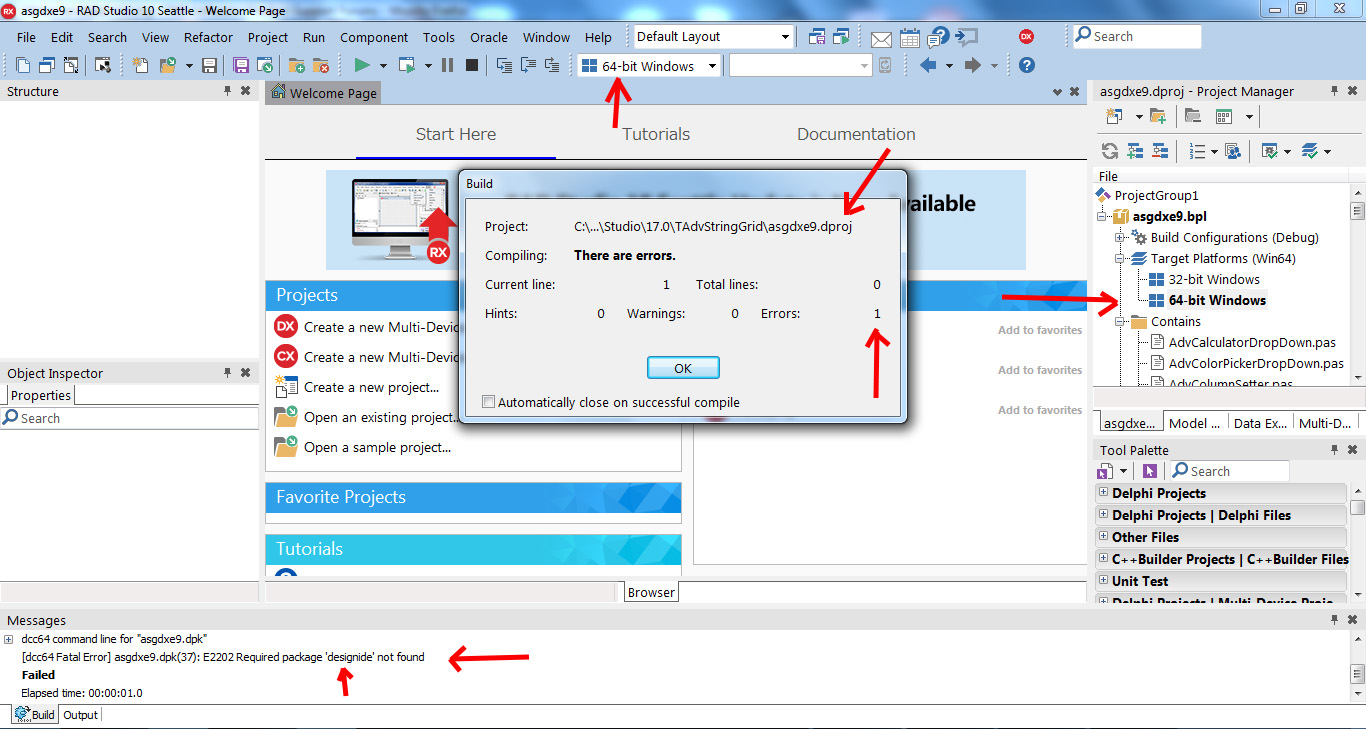Run the project with green play icon
Screen dimensions: 1366x729
[x=362, y=66]
